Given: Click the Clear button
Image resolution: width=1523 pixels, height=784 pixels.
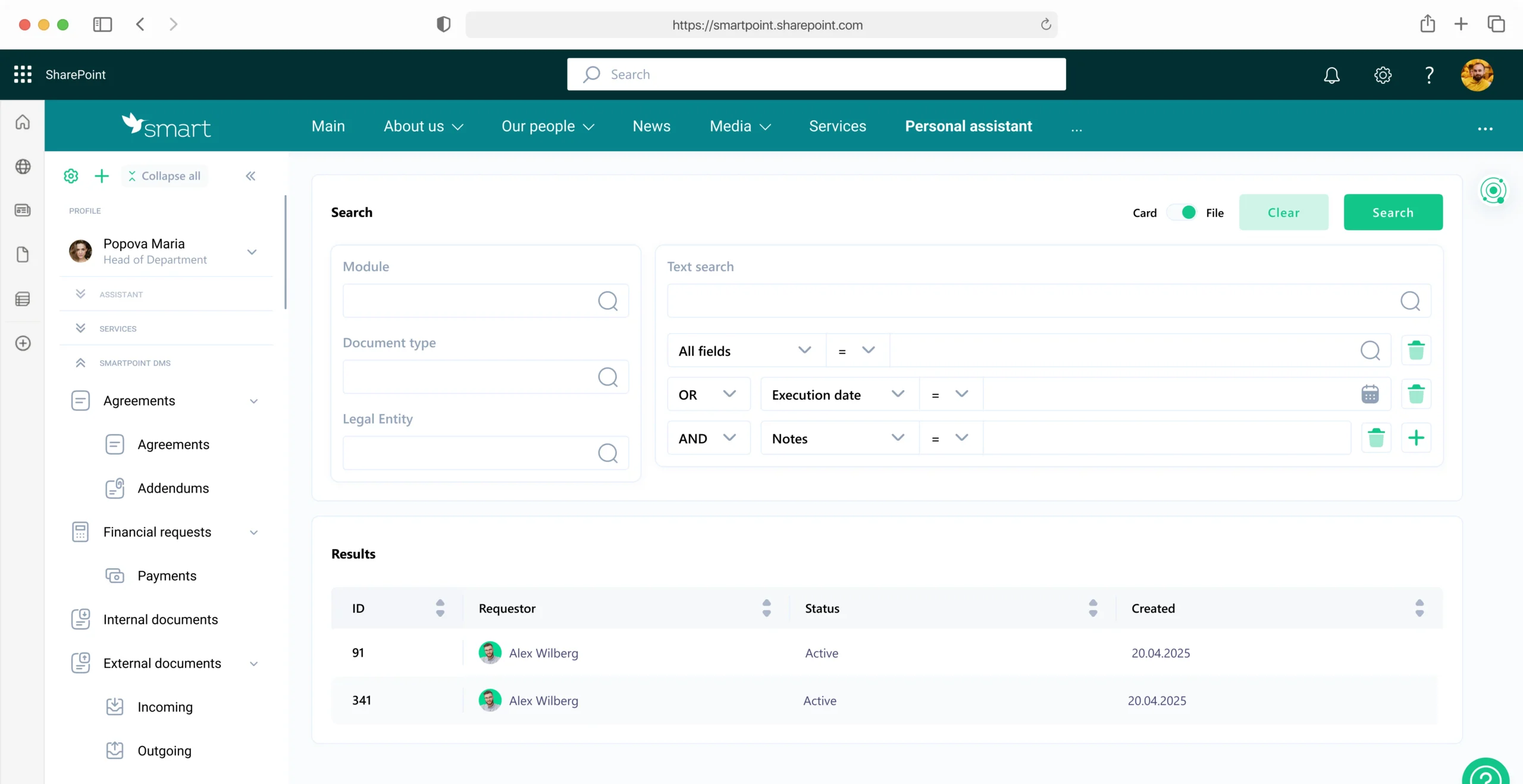Looking at the screenshot, I should point(1283,212).
